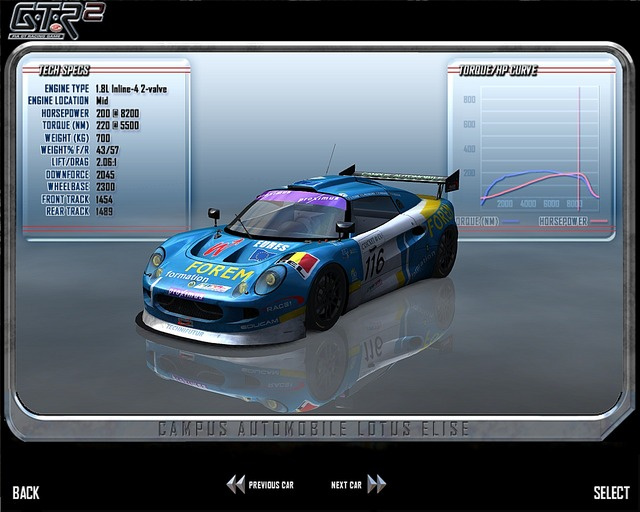Click the value 220 @ 5500
640x512 pixels.
point(118,125)
